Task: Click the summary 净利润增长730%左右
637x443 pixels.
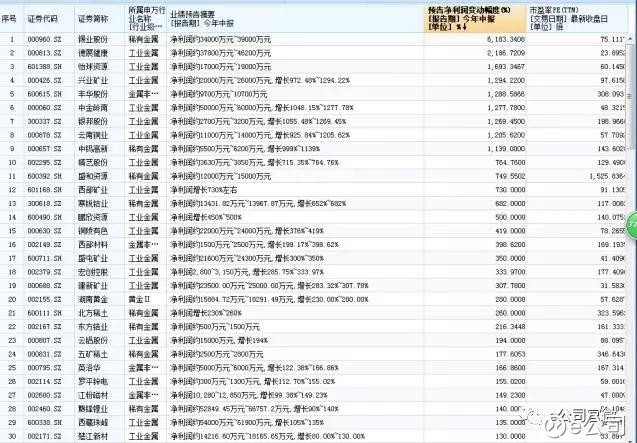Action: pos(204,190)
